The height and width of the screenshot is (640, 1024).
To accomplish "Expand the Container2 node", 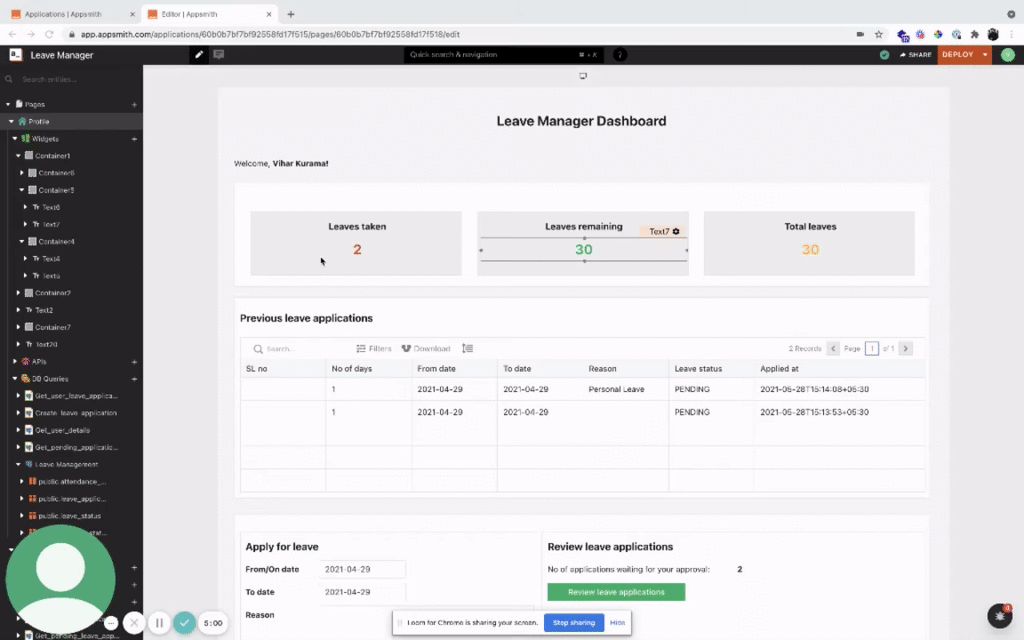I will click(x=18, y=293).
